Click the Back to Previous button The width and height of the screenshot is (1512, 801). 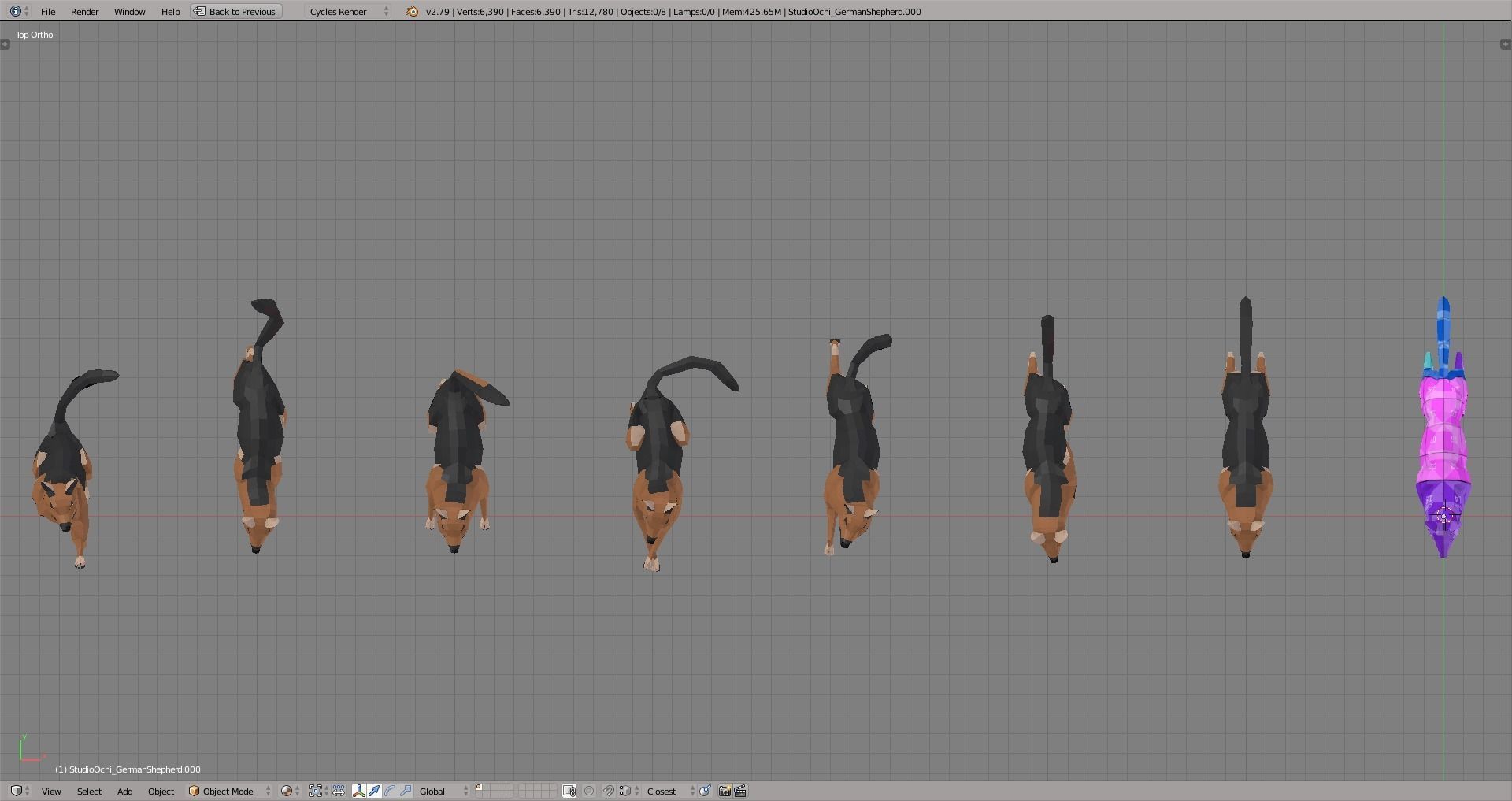236,11
